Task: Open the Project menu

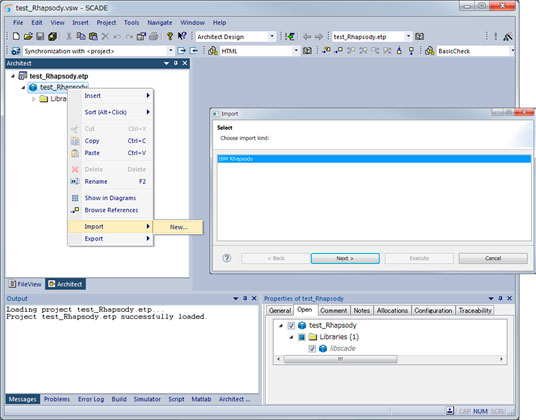Action: [106, 23]
